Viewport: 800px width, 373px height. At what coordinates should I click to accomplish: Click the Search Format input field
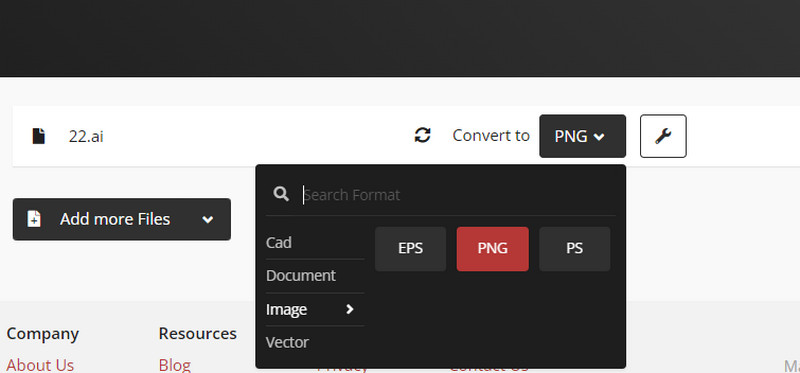(458, 195)
